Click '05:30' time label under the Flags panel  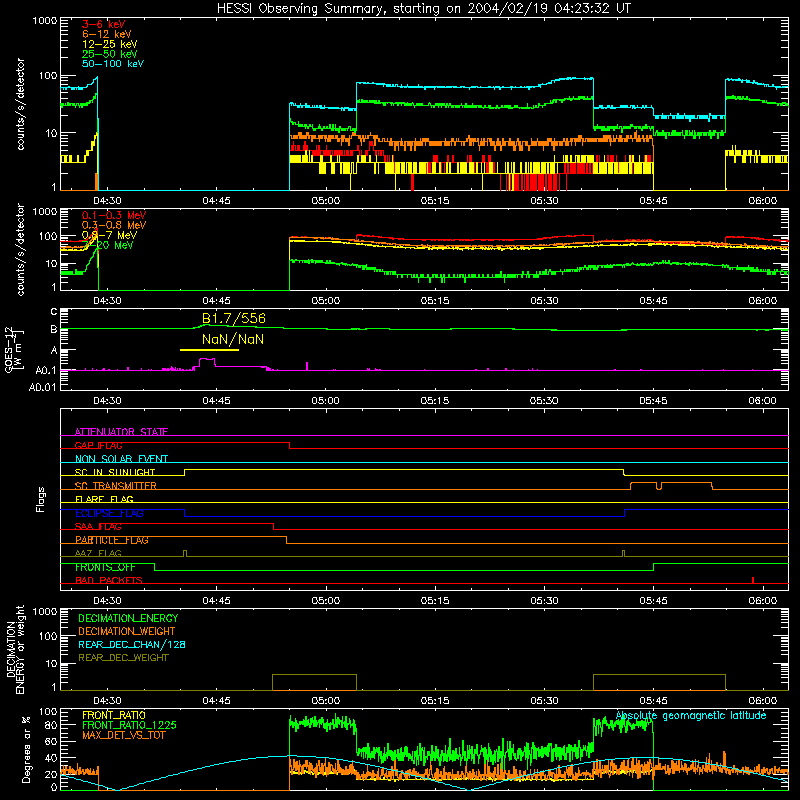click(544, 601)
